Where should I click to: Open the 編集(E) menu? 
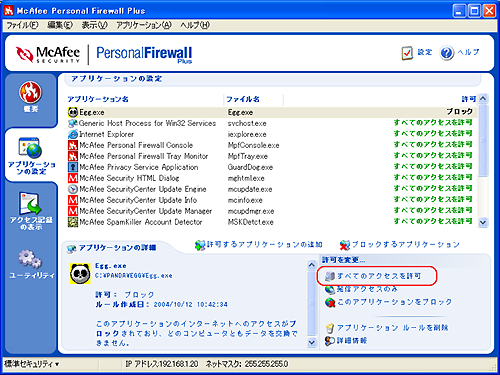point(60,25)
